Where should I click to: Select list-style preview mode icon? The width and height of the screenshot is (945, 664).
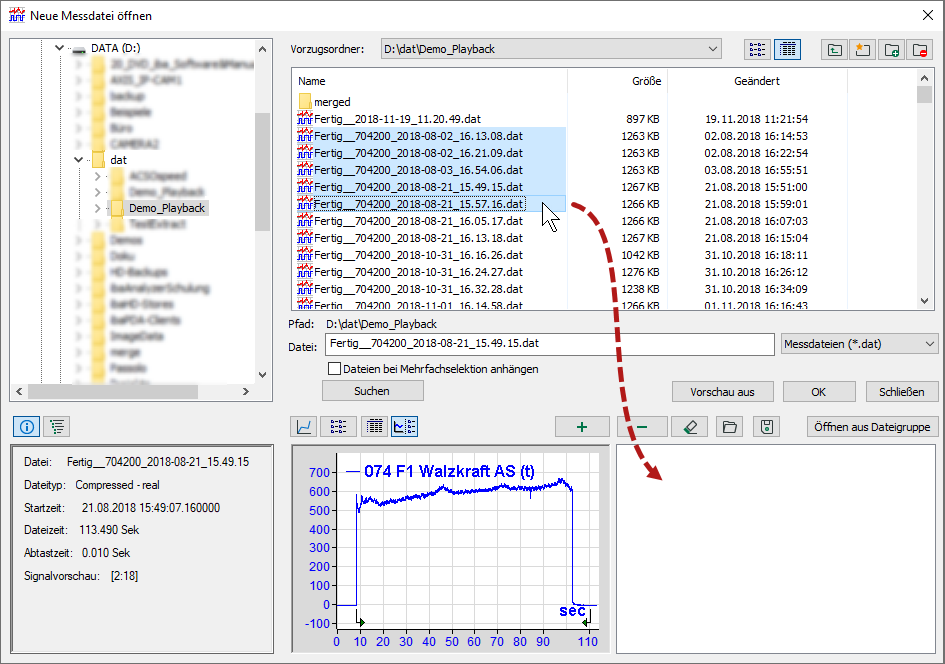point(338,427)
